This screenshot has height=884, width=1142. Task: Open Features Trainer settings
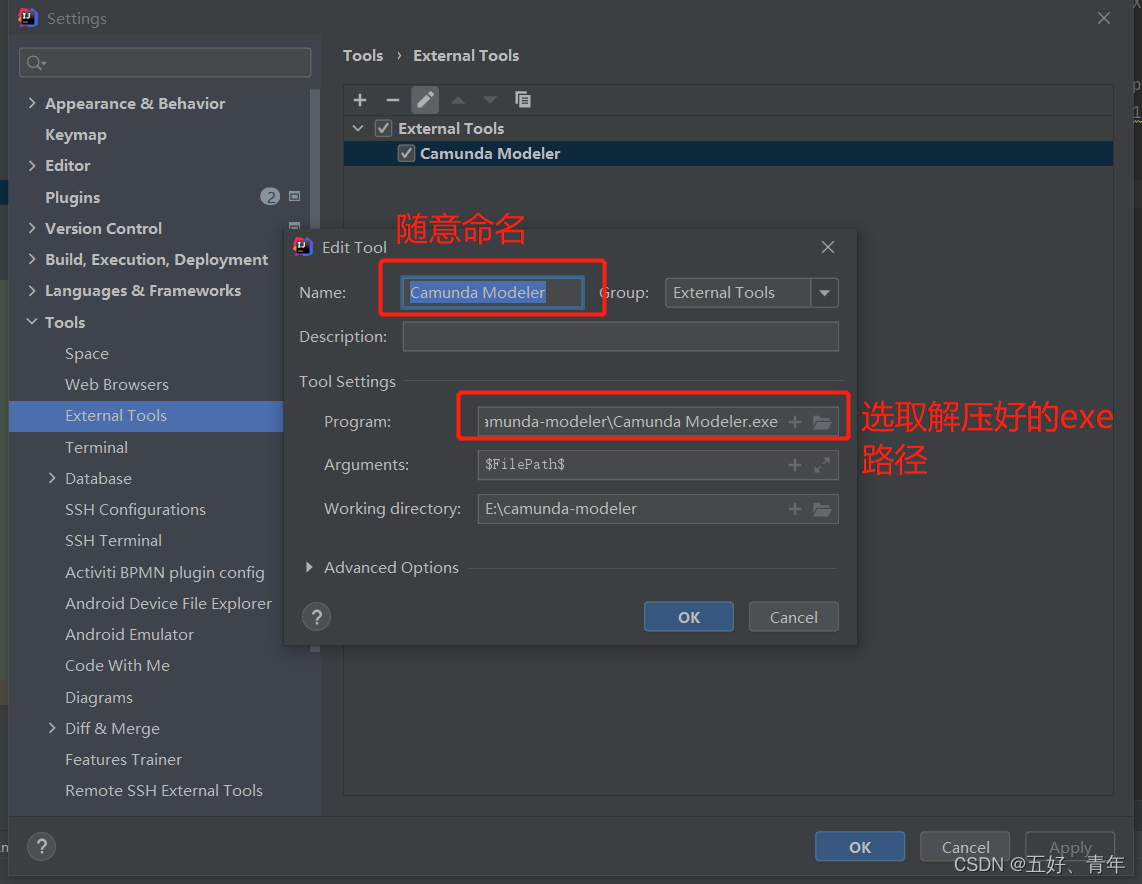(x=124, y=759)
